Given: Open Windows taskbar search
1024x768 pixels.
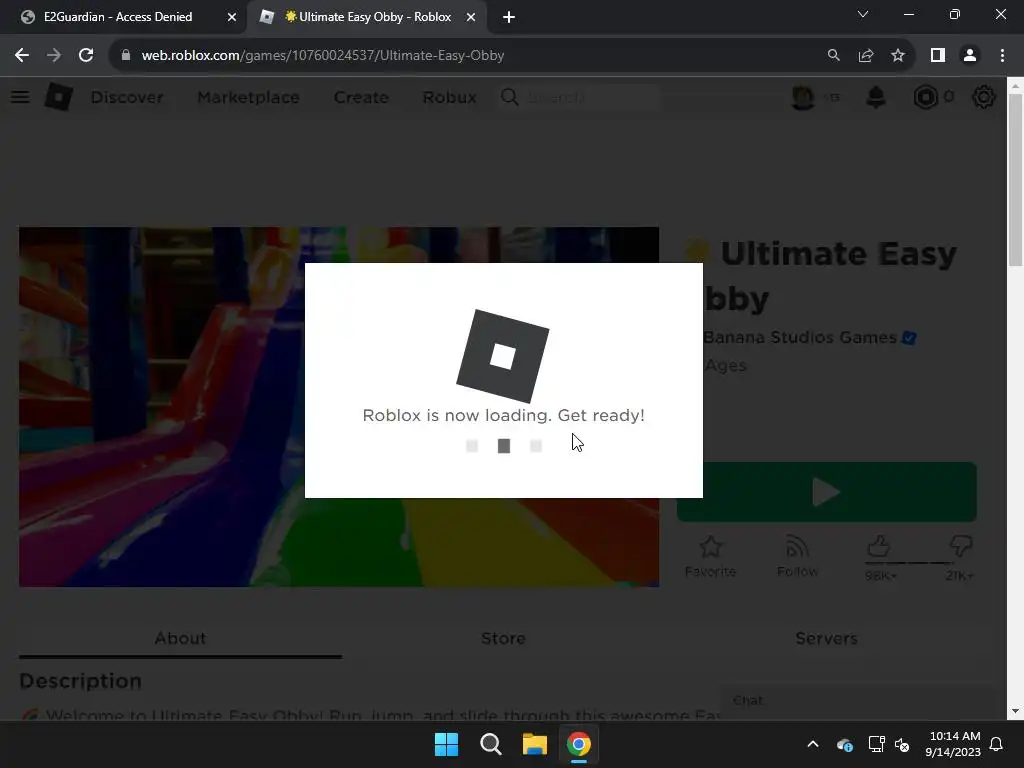Looking at the screenshot, I should click(490, 744).
